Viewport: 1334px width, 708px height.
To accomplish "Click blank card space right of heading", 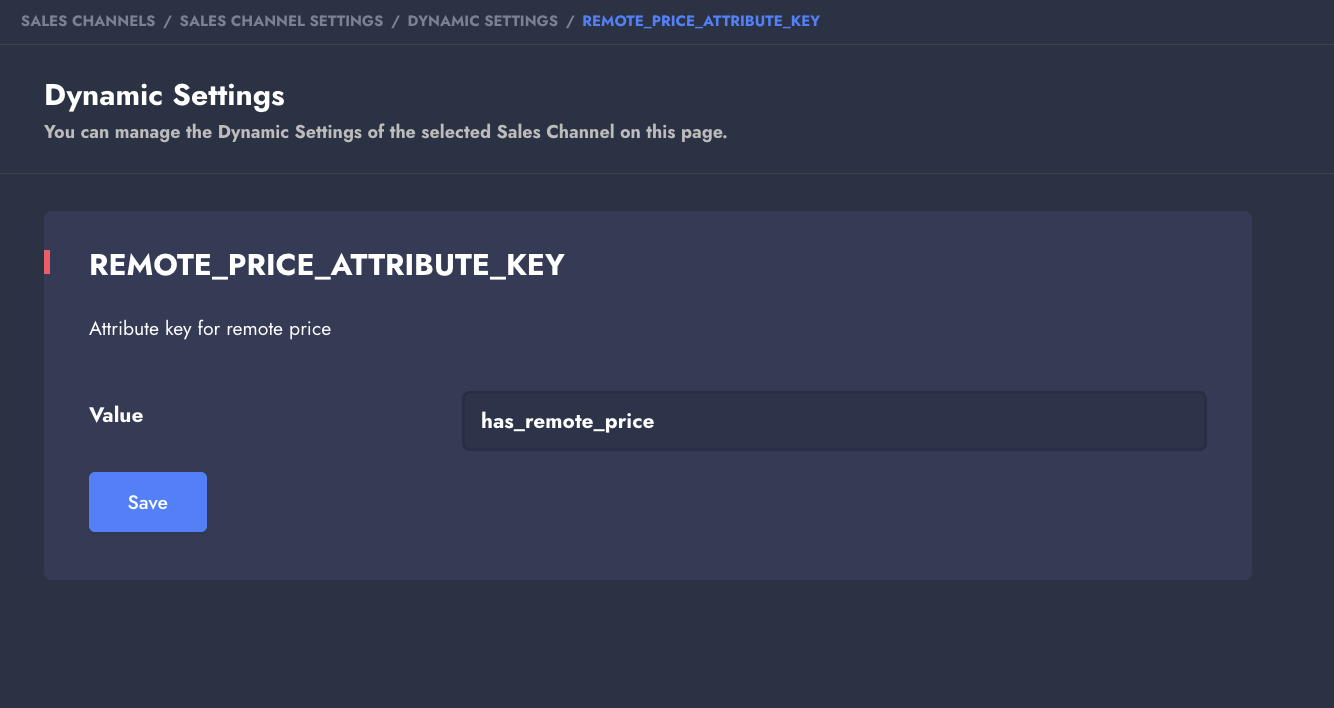I will click(900, 265).
